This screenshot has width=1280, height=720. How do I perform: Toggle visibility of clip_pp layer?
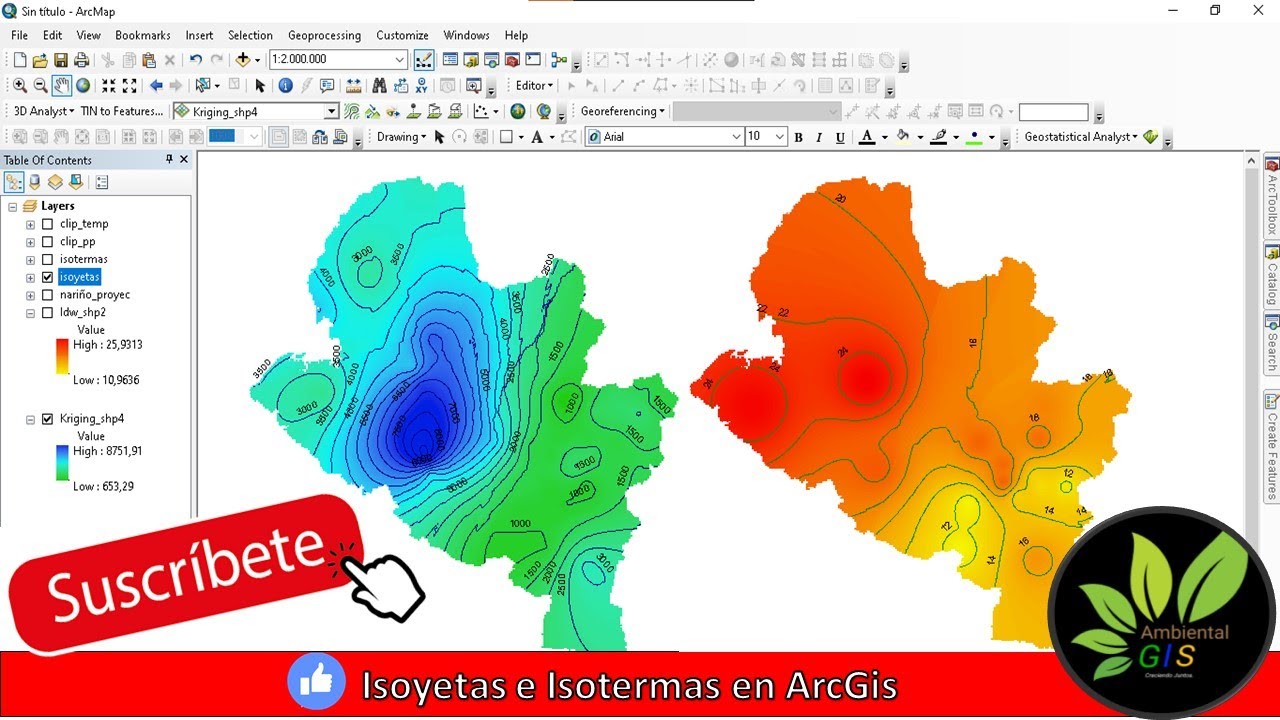(47, 242)
